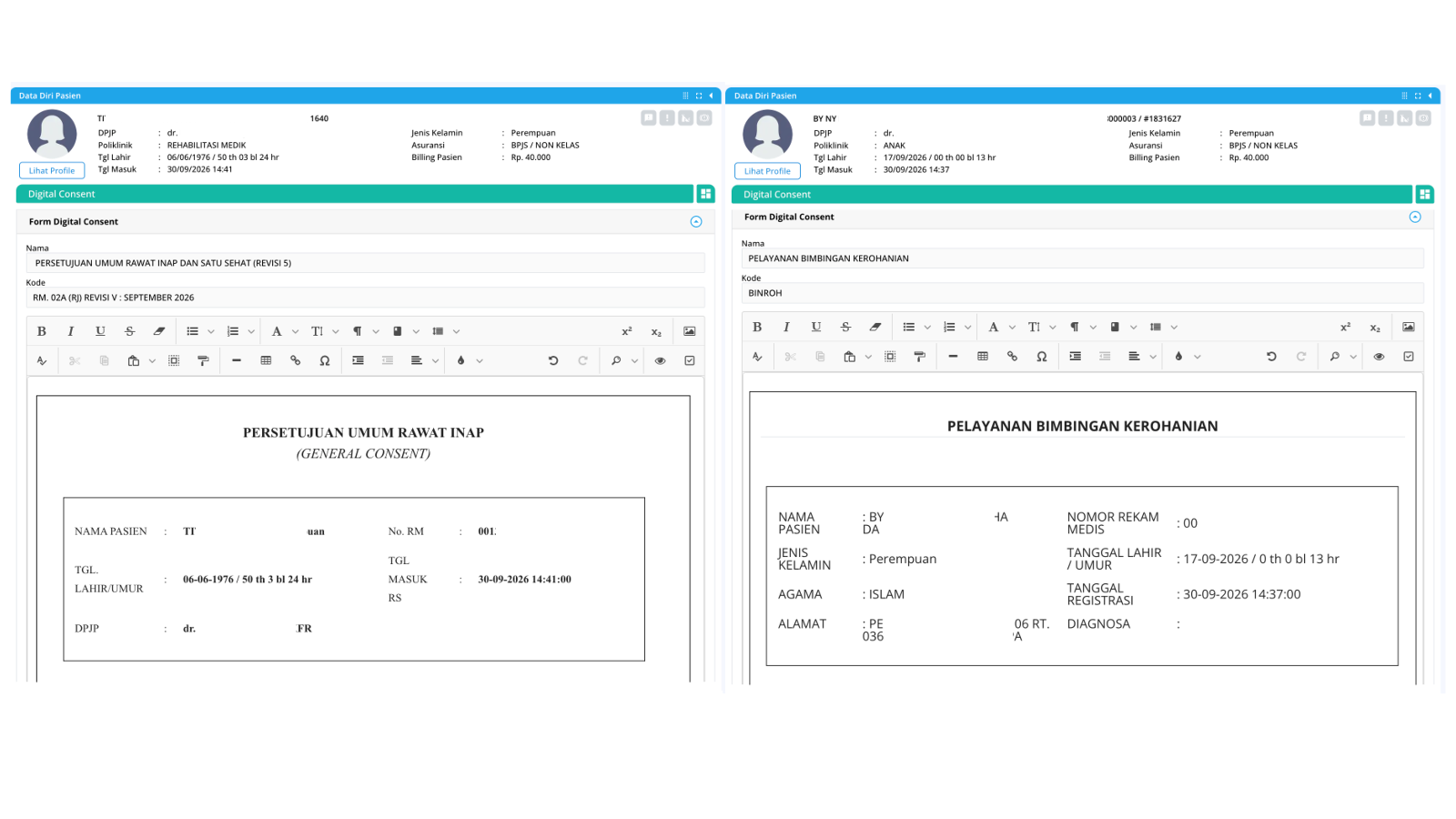The image size is (1456, 819).
Task: Click the superscript icon in the left editor
Action: pos(627,331)
